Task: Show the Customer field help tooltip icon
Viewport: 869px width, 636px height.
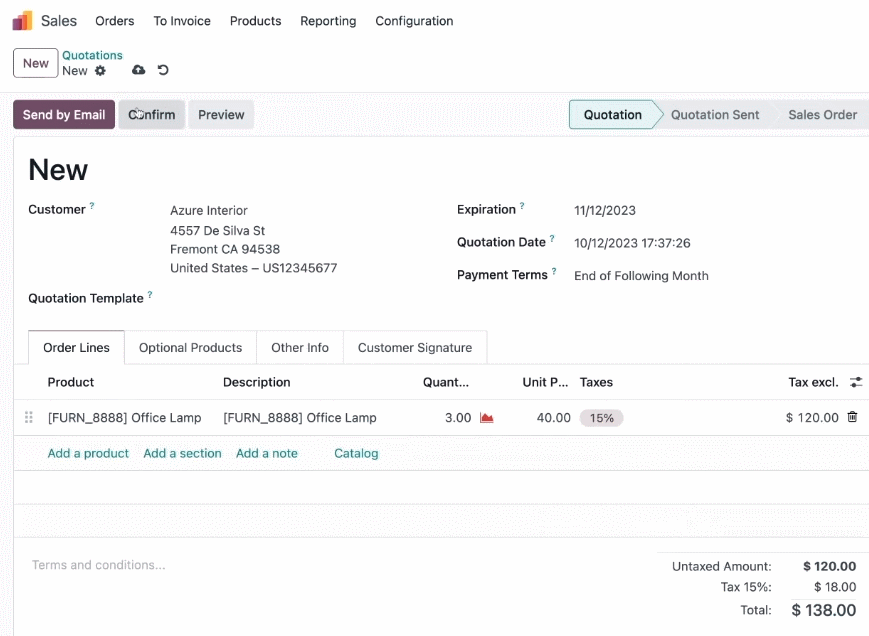Action: (92, 206)
